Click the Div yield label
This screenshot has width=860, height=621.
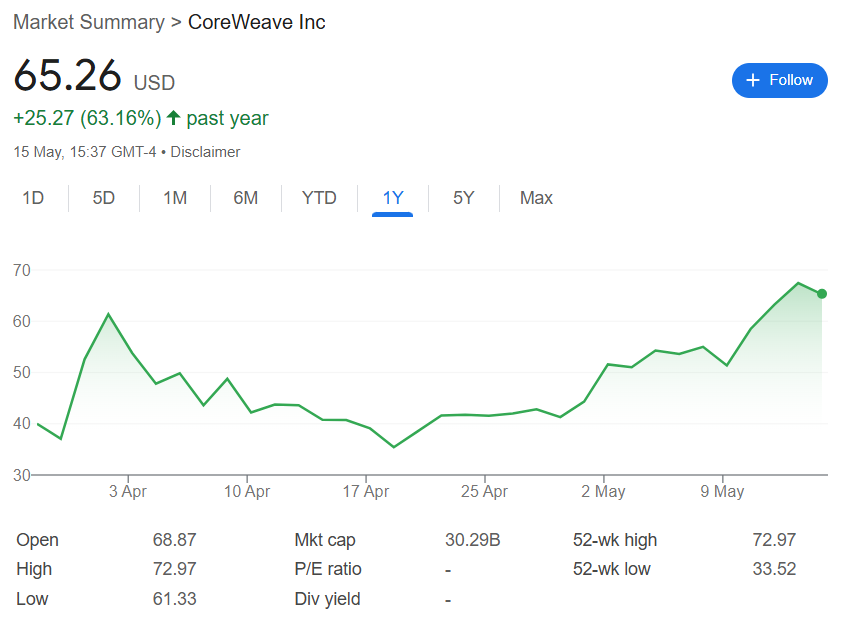[327, 599]
